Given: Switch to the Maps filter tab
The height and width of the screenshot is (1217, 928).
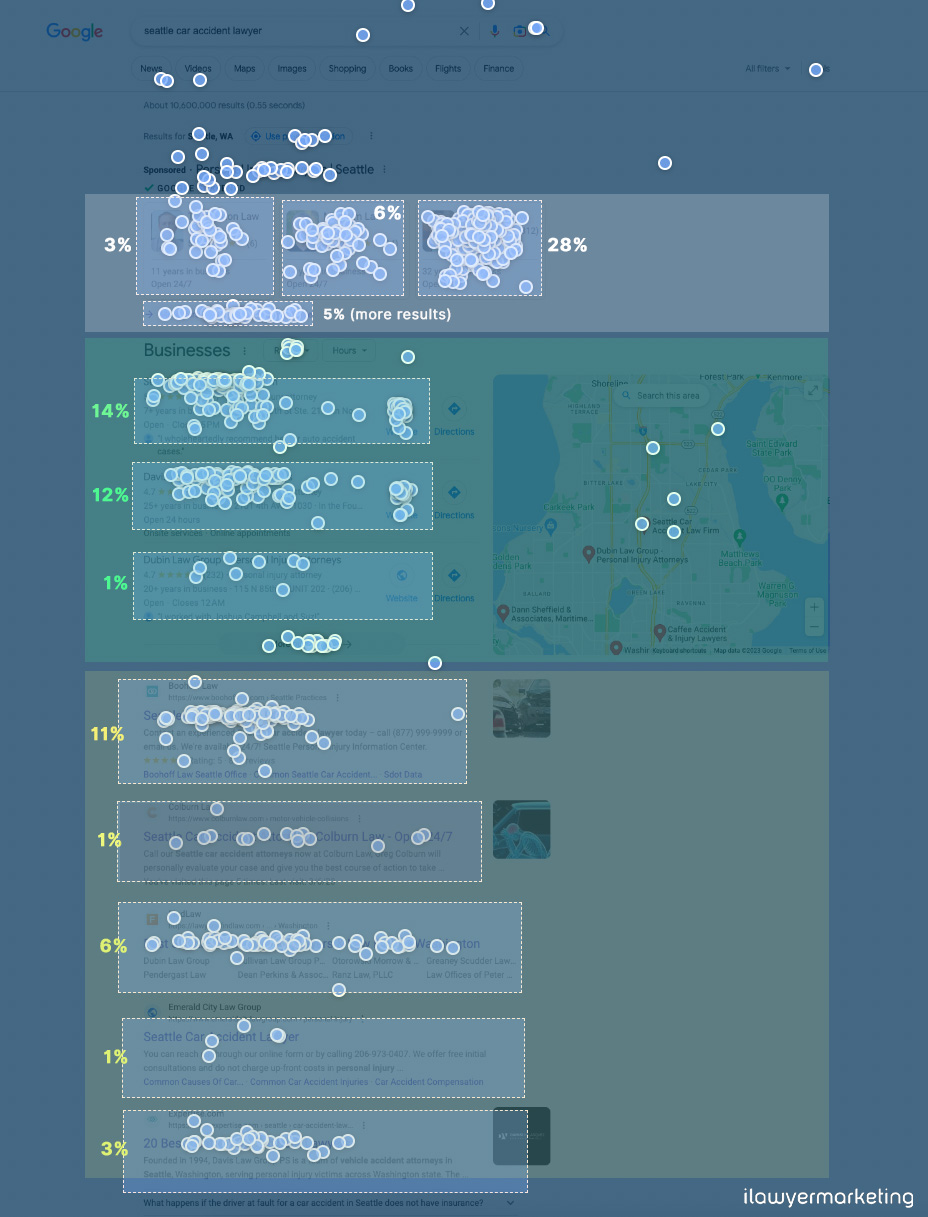Looking at the screenshot, I should pyautogui.click(x=245, y=69).
